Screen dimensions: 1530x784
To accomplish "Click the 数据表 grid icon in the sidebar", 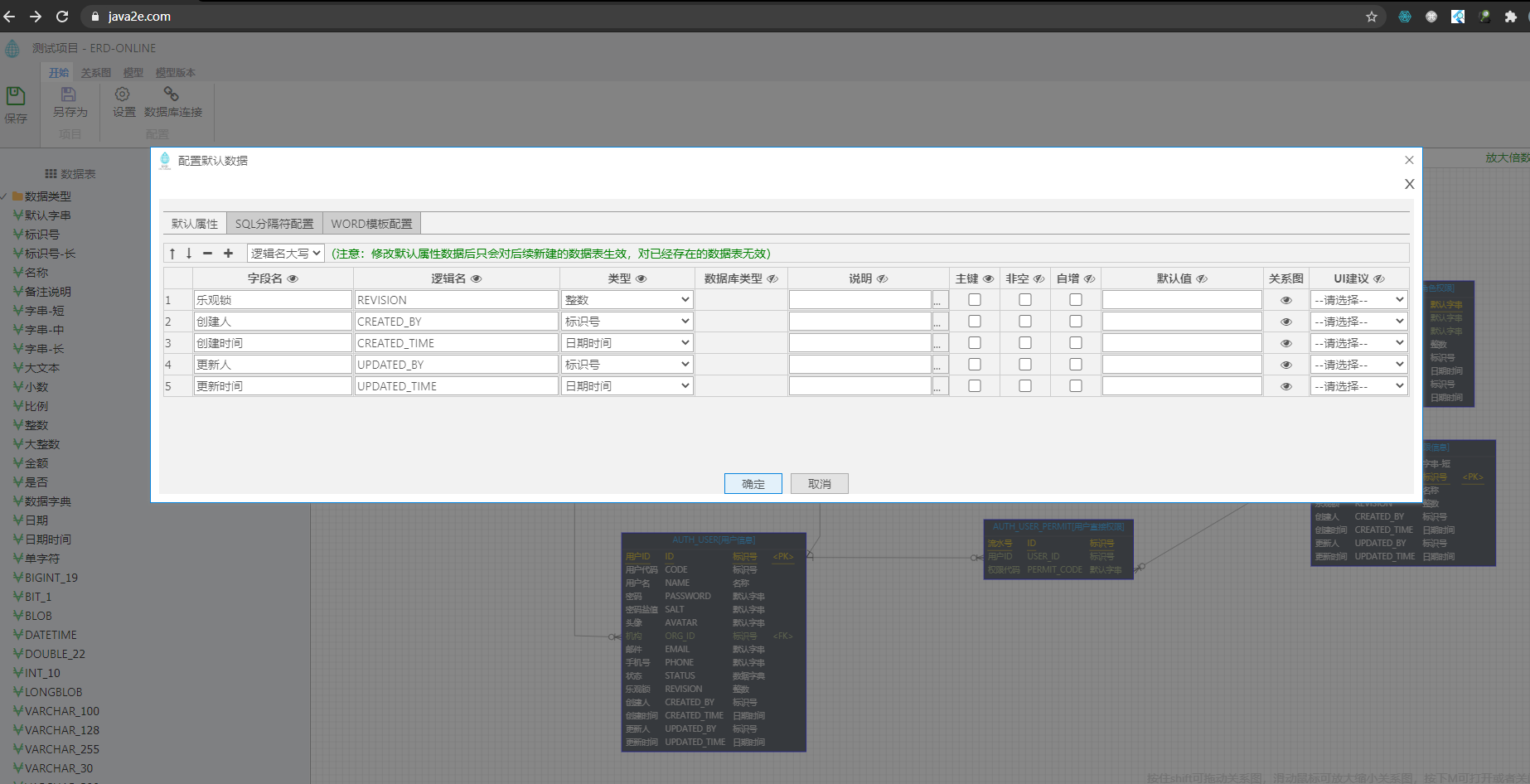I will pyautogui.click(x=51, y=172).
